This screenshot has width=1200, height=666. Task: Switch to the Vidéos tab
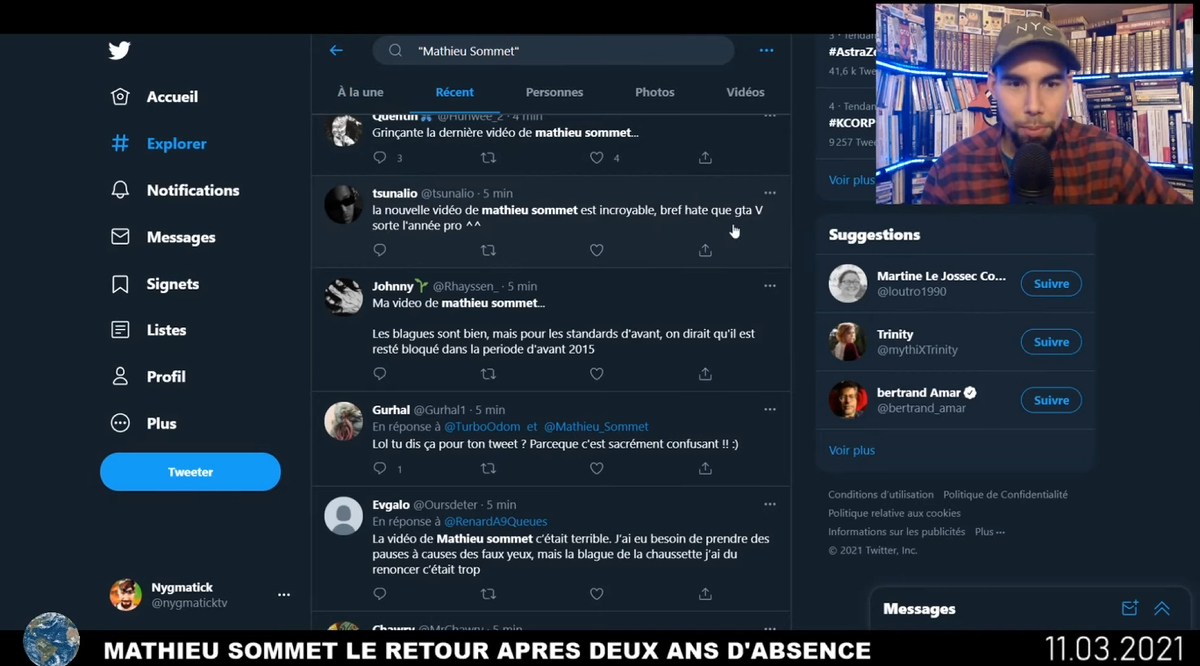pos(745,92)
